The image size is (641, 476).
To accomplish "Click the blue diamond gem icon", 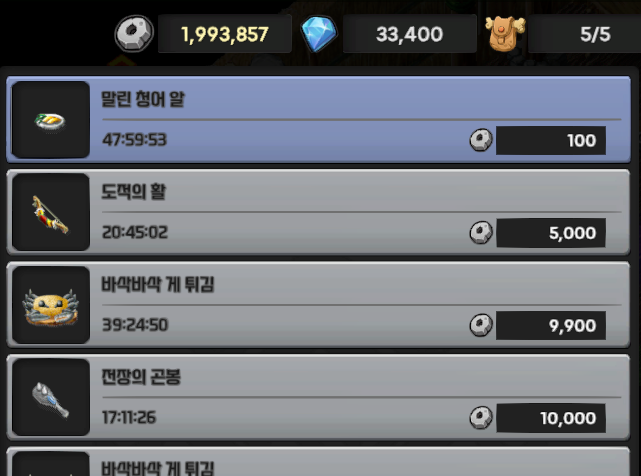I will point(319,34).
